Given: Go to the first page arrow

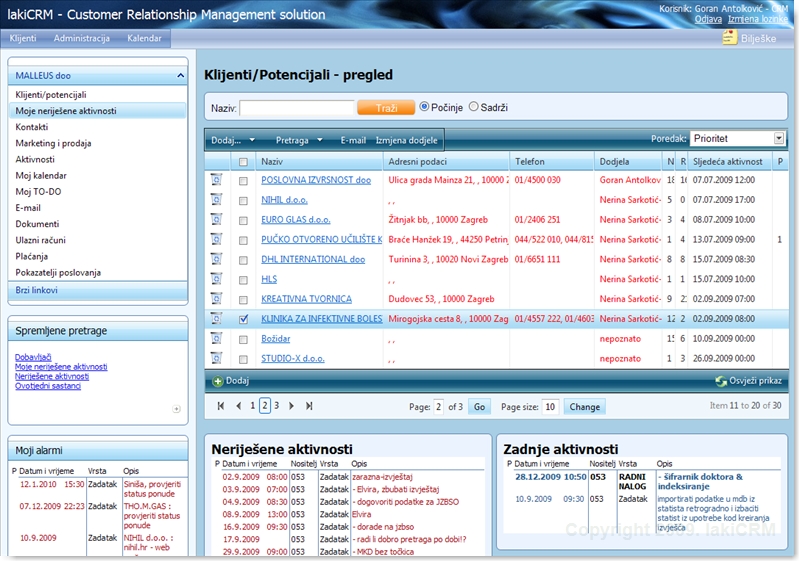Looking at the screenshot, I should [221, 406].
